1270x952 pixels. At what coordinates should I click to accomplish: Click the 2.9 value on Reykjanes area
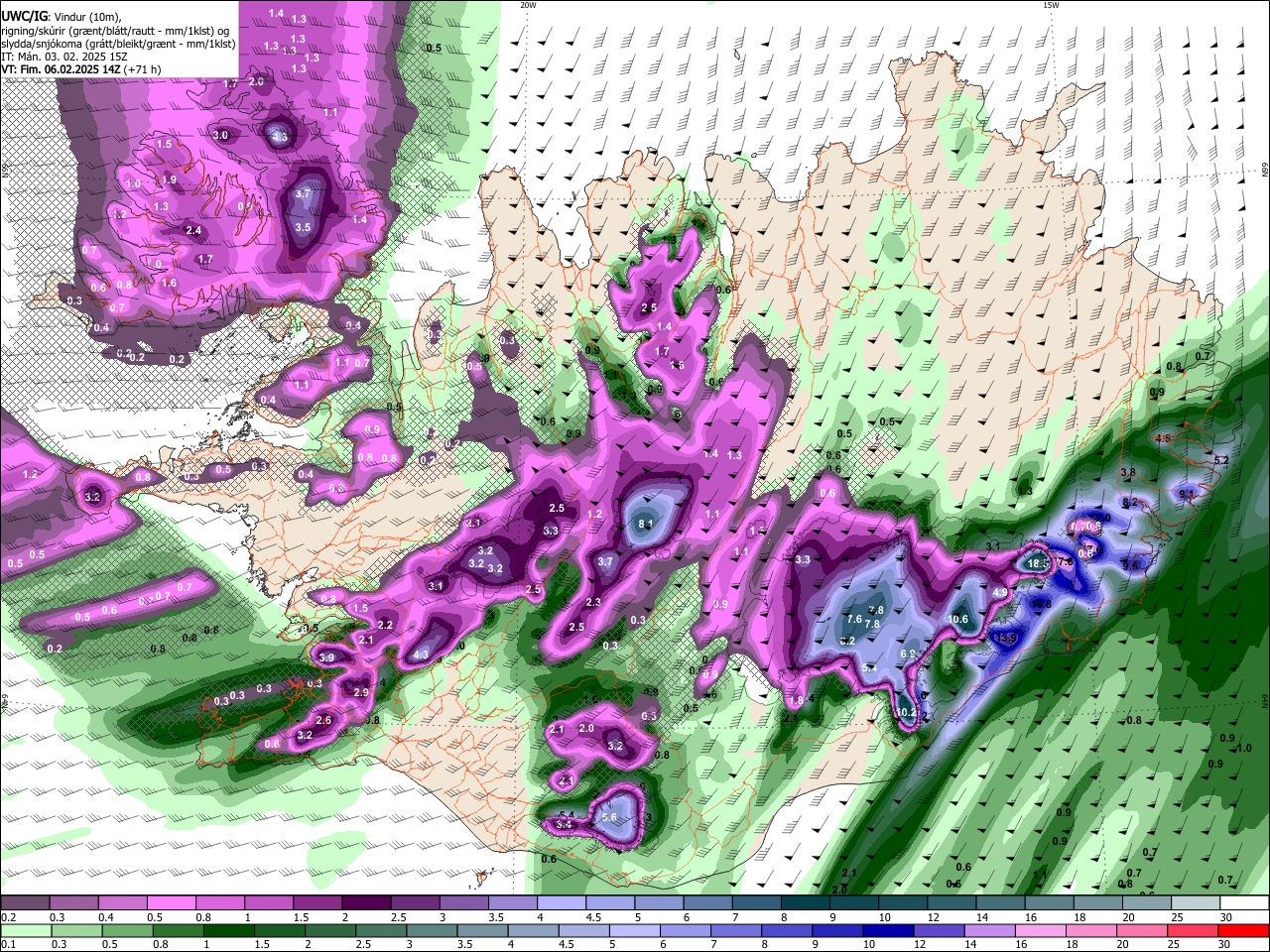click(x=361, y=692)
